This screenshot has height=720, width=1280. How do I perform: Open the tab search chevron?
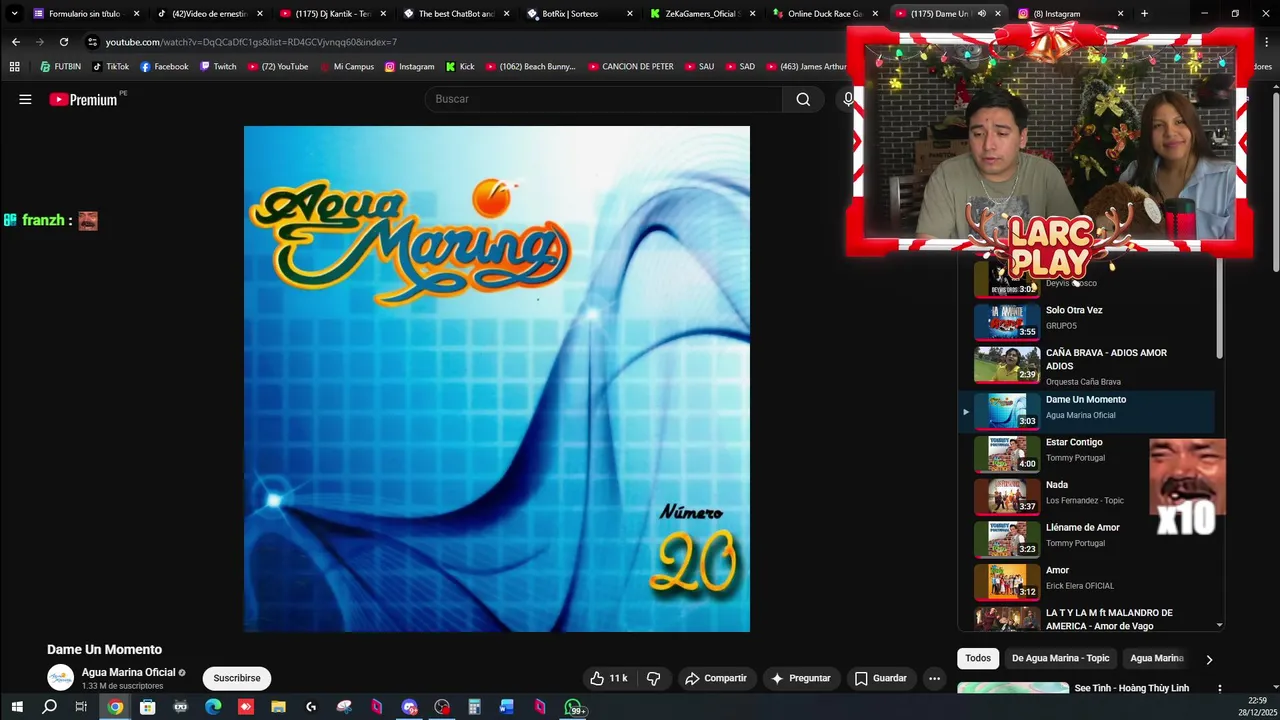pos(14,14)
